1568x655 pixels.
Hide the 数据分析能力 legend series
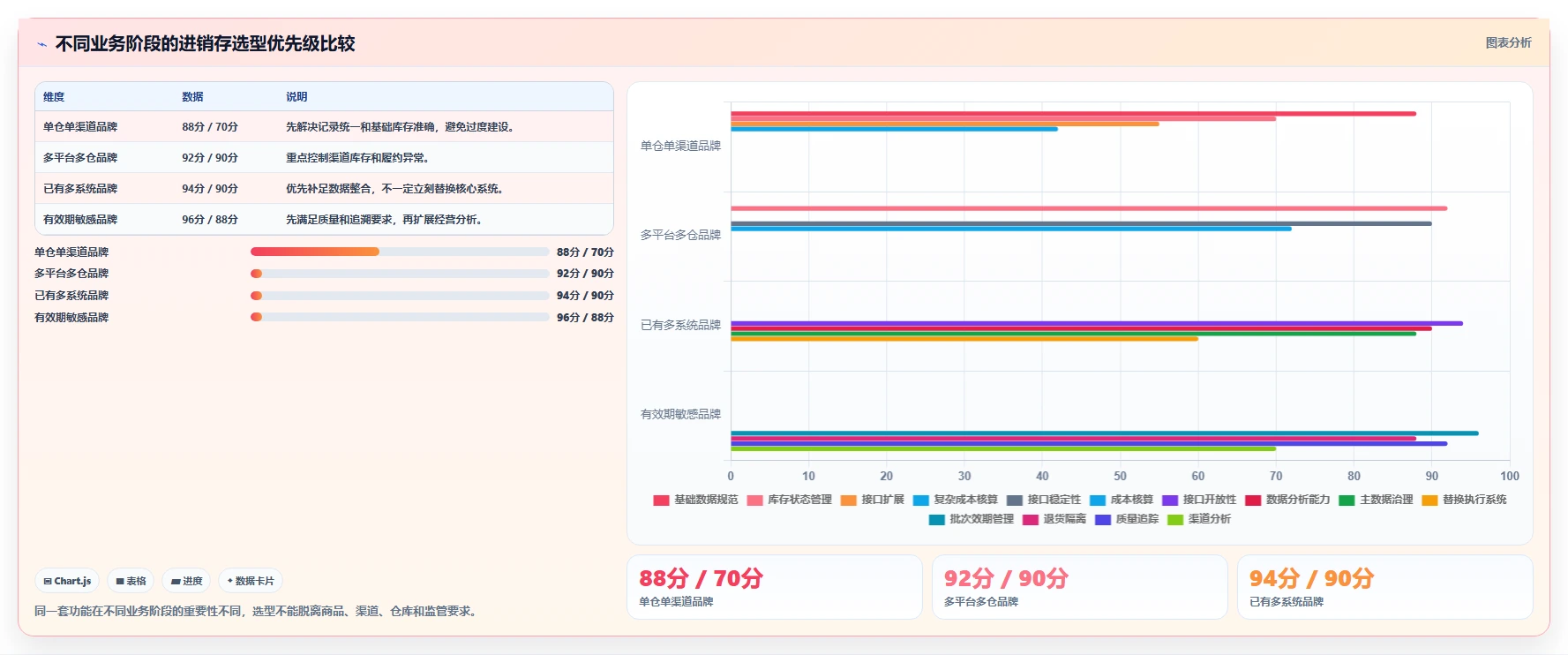1287,500
